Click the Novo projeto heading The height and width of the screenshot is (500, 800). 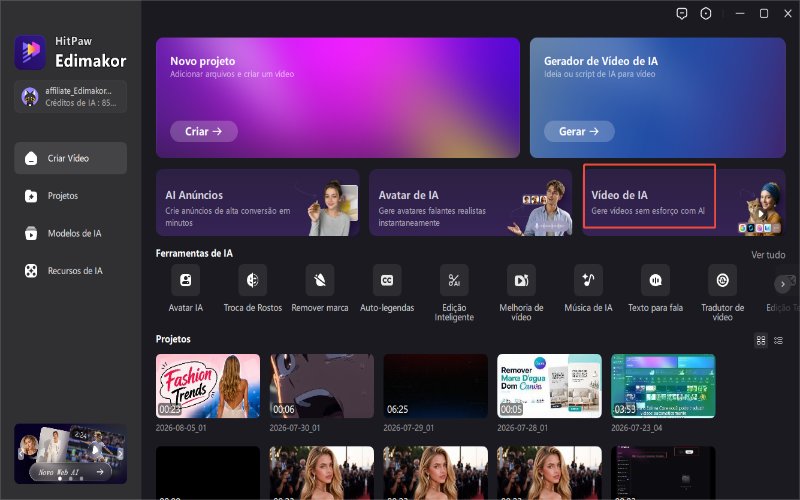coord(203,61)
